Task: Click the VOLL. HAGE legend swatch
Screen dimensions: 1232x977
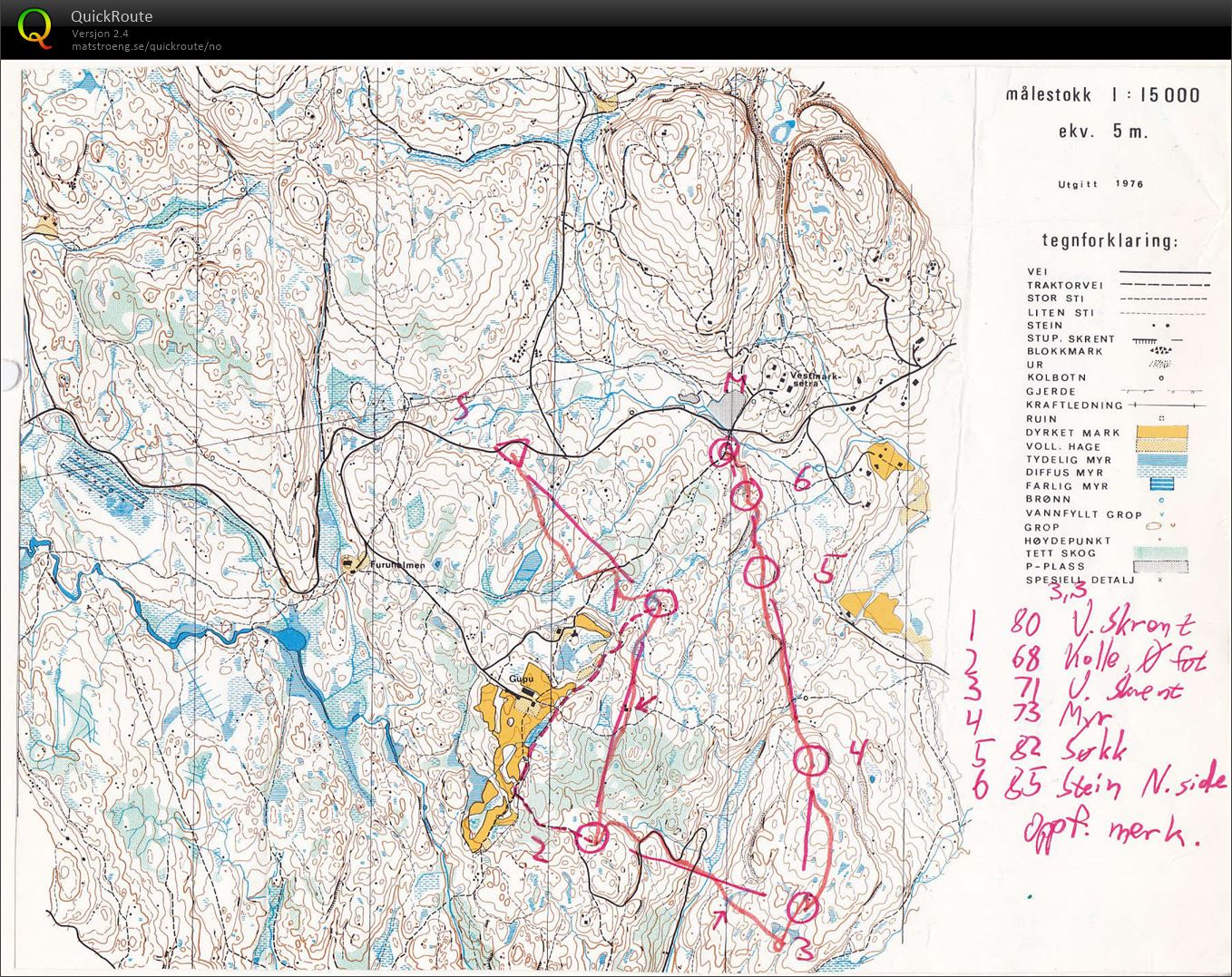Action: (x=1162, y=445)
